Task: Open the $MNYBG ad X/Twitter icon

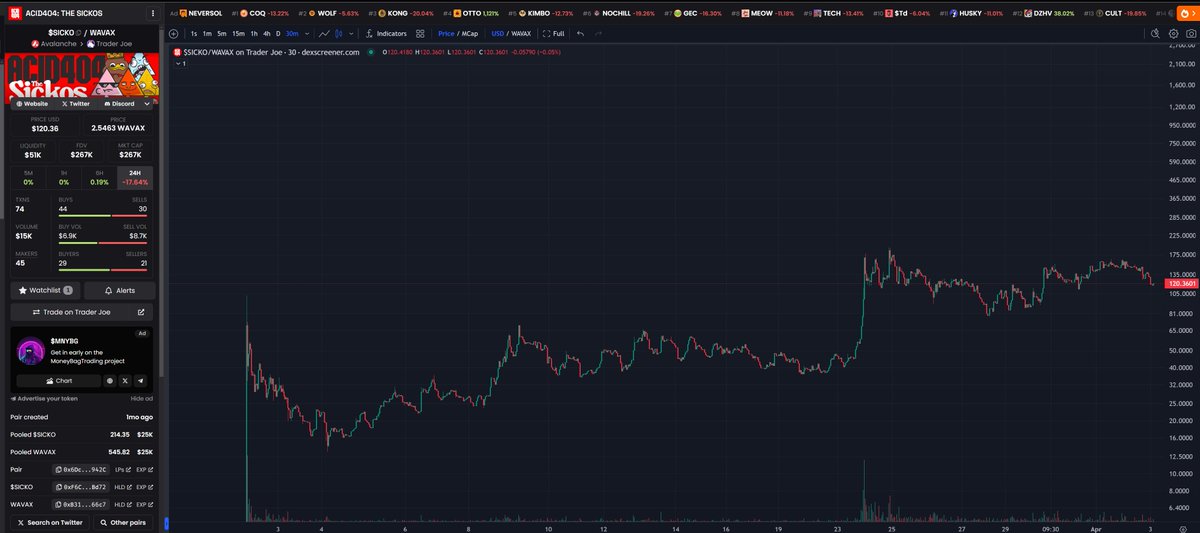Action: click(x=125, y=381)
